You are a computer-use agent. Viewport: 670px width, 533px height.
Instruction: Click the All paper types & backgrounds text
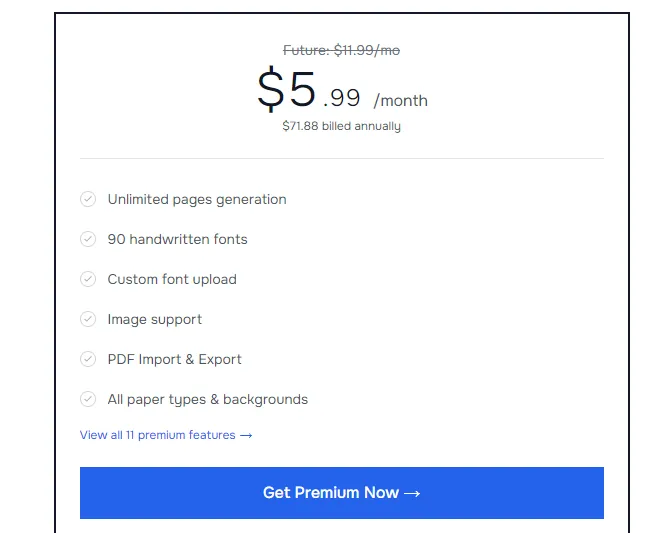(208, 399)
